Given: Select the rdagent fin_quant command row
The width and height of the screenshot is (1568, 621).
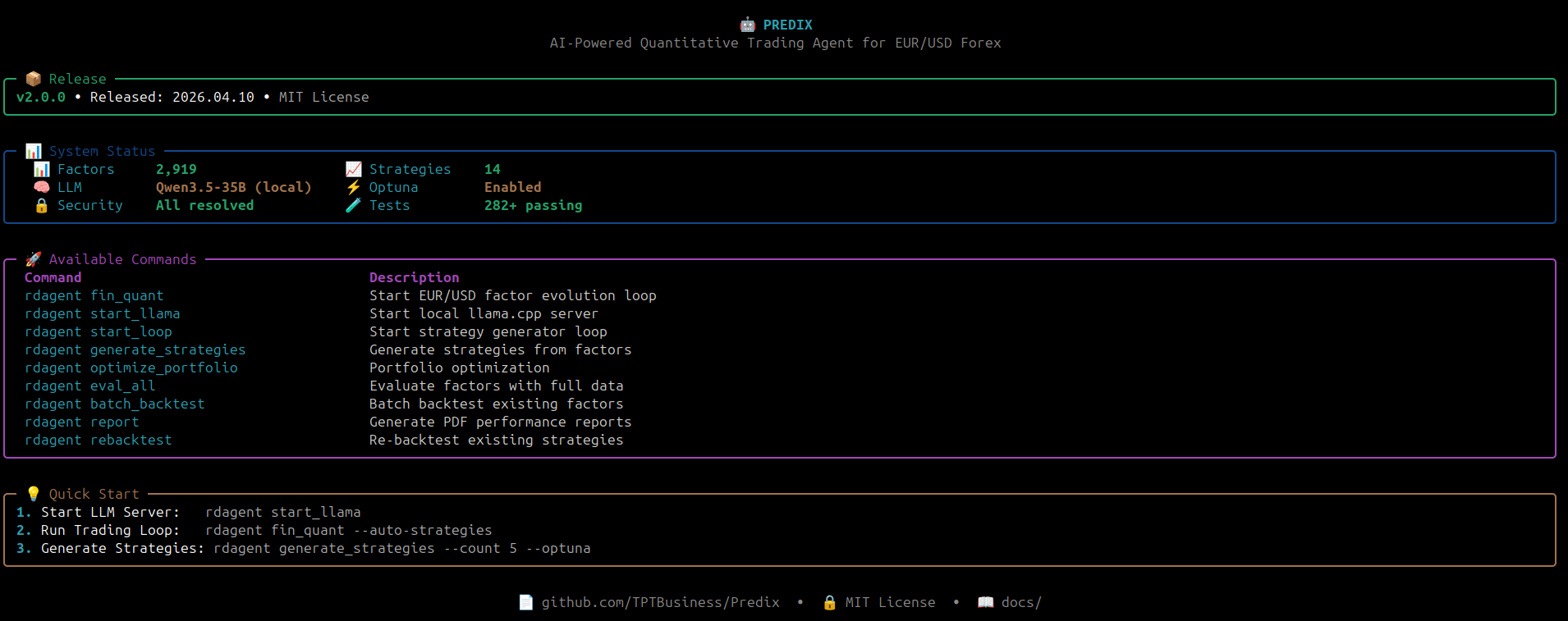Looking at the screenshot, I should (94, 295).
